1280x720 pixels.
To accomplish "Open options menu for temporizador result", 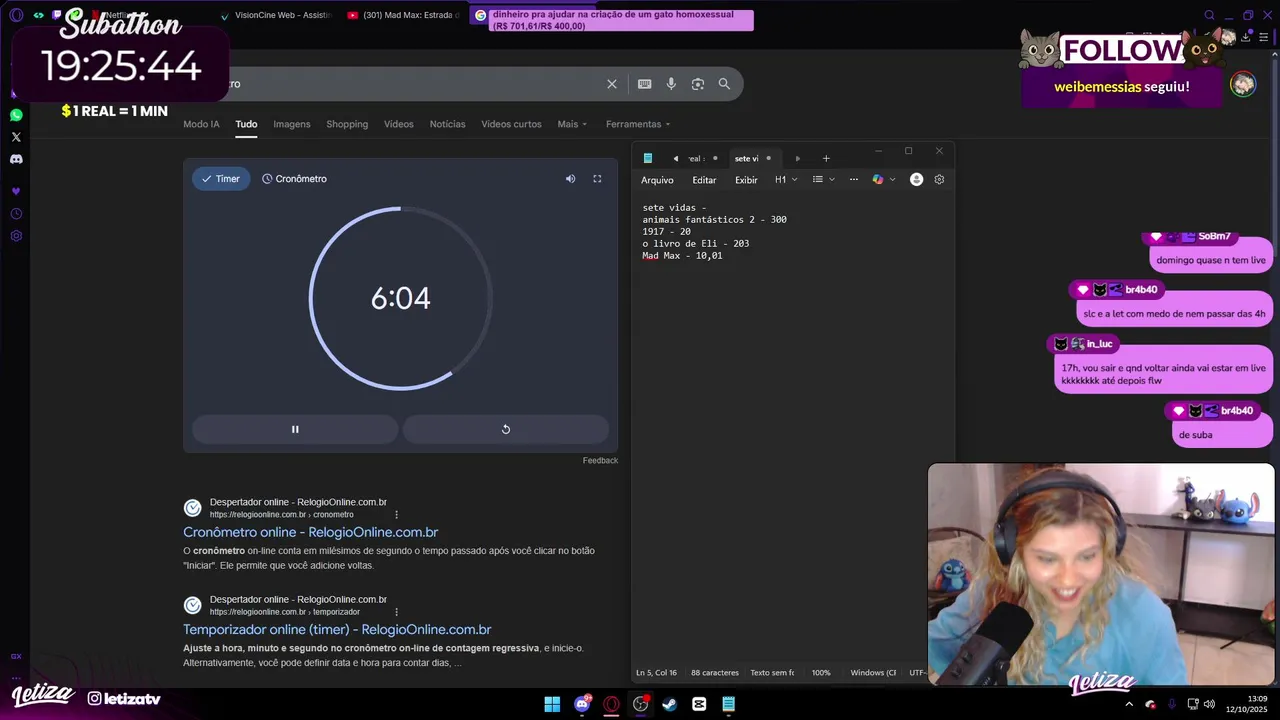I will pos(397,611).
